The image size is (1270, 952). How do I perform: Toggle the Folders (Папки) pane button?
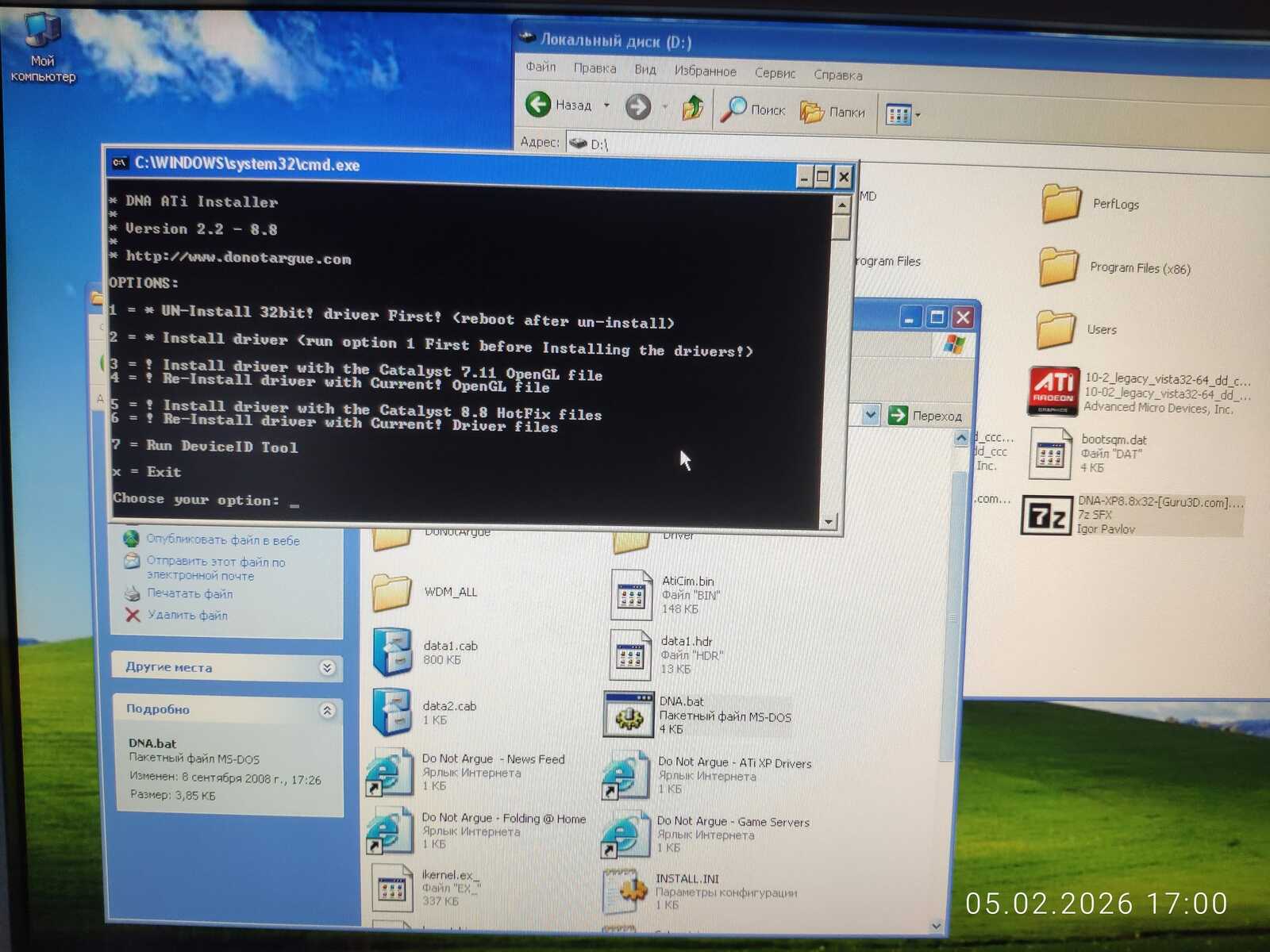coord(832,112)
